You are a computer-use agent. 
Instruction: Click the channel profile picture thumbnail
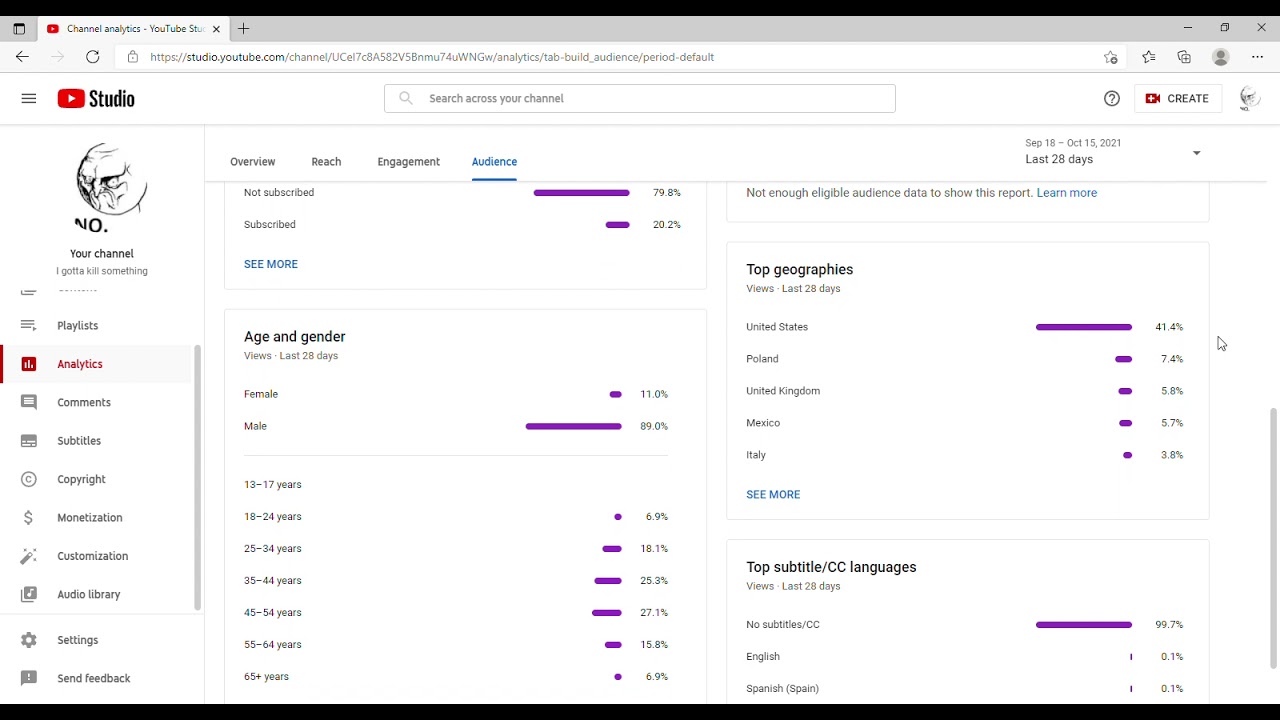click(x=111, y=186)
